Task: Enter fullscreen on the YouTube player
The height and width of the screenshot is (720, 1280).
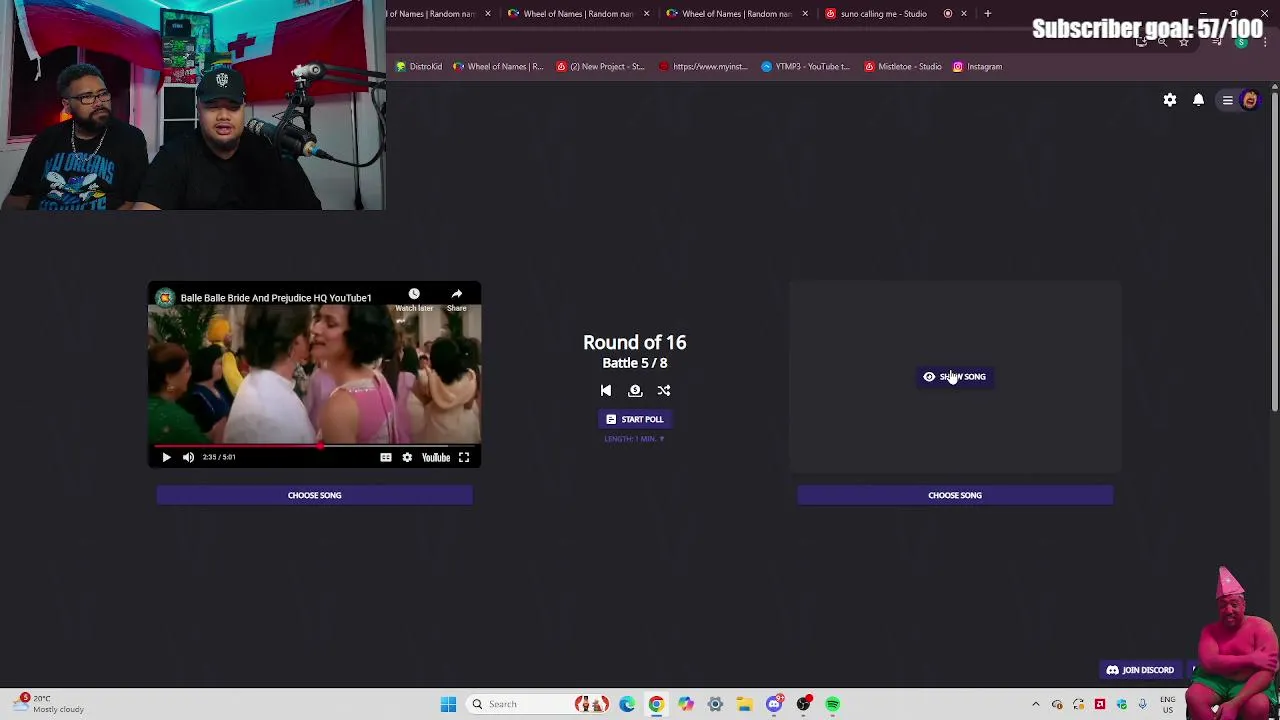Action: pyautogui.click(x=464, y=457)
